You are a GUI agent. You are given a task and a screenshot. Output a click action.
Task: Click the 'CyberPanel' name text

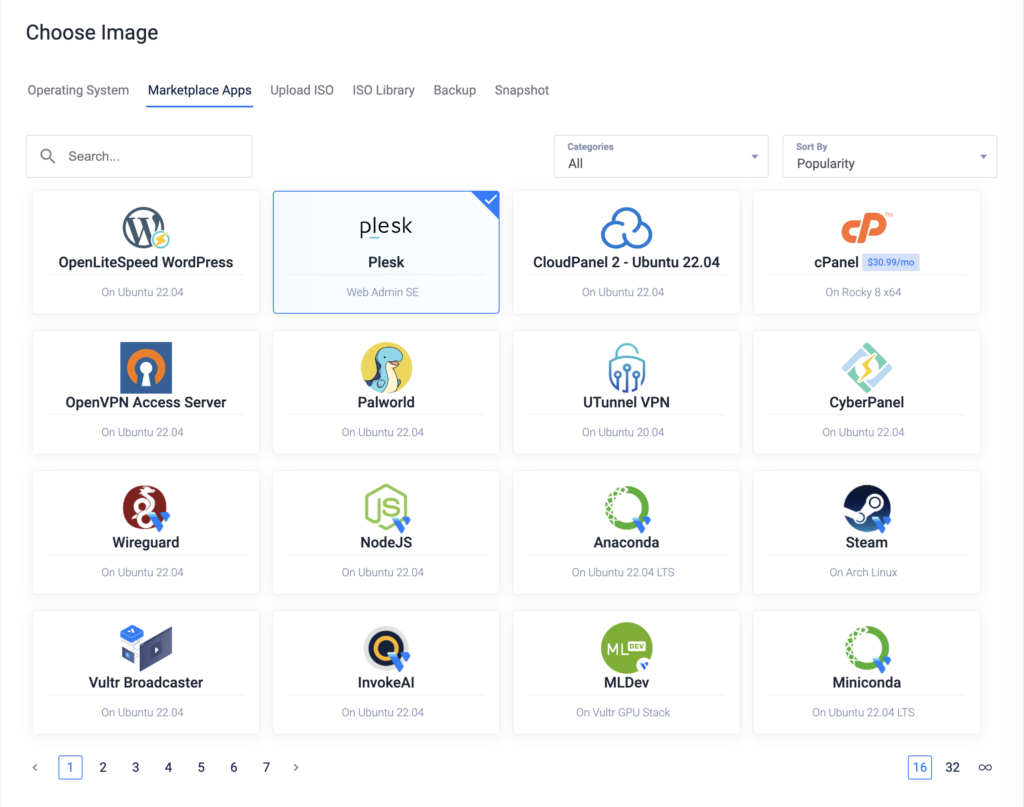867,402
